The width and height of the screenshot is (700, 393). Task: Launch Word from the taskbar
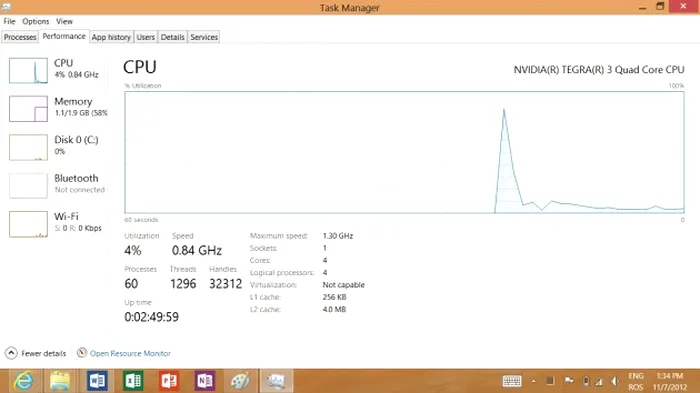(97, 381)
